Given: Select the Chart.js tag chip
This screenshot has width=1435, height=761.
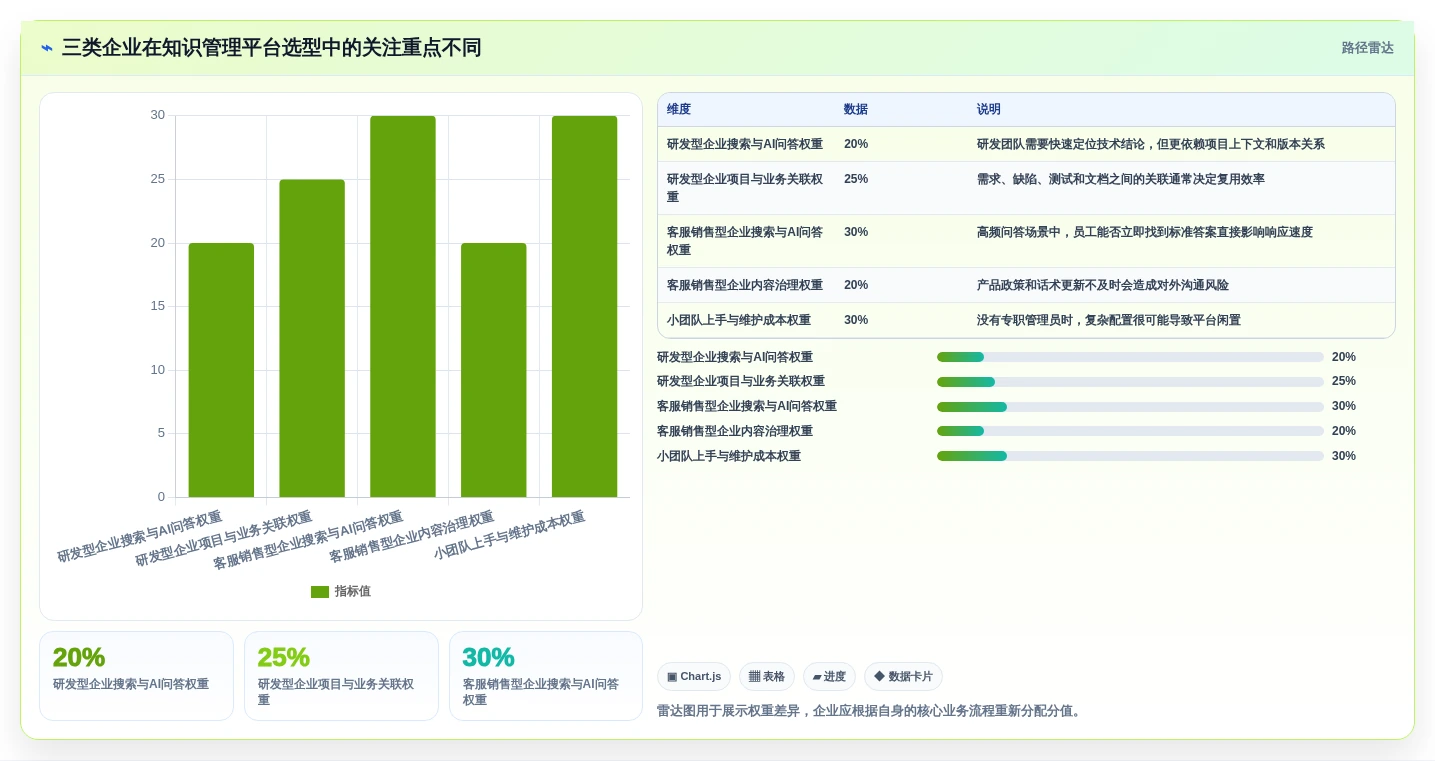Looking at the screenshot, I should pyautogui.click(x=694, y=677).
